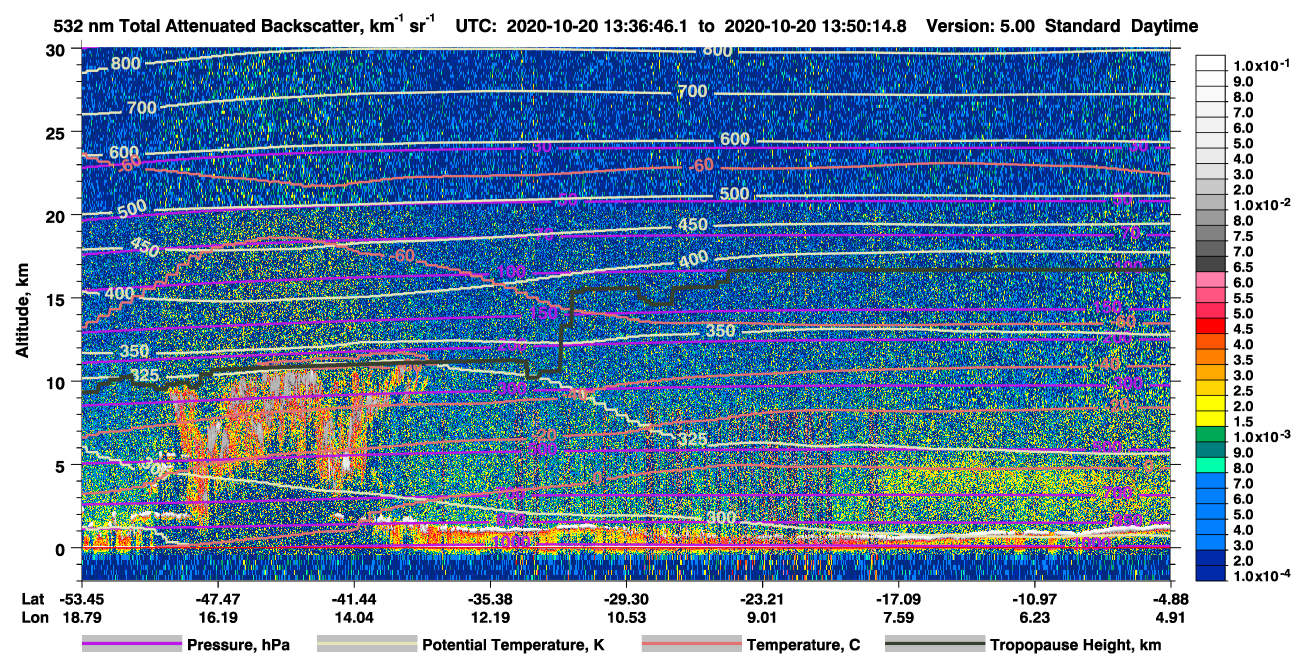
Task: Select latitude value '-10.97'
Action: [1034, 599]
